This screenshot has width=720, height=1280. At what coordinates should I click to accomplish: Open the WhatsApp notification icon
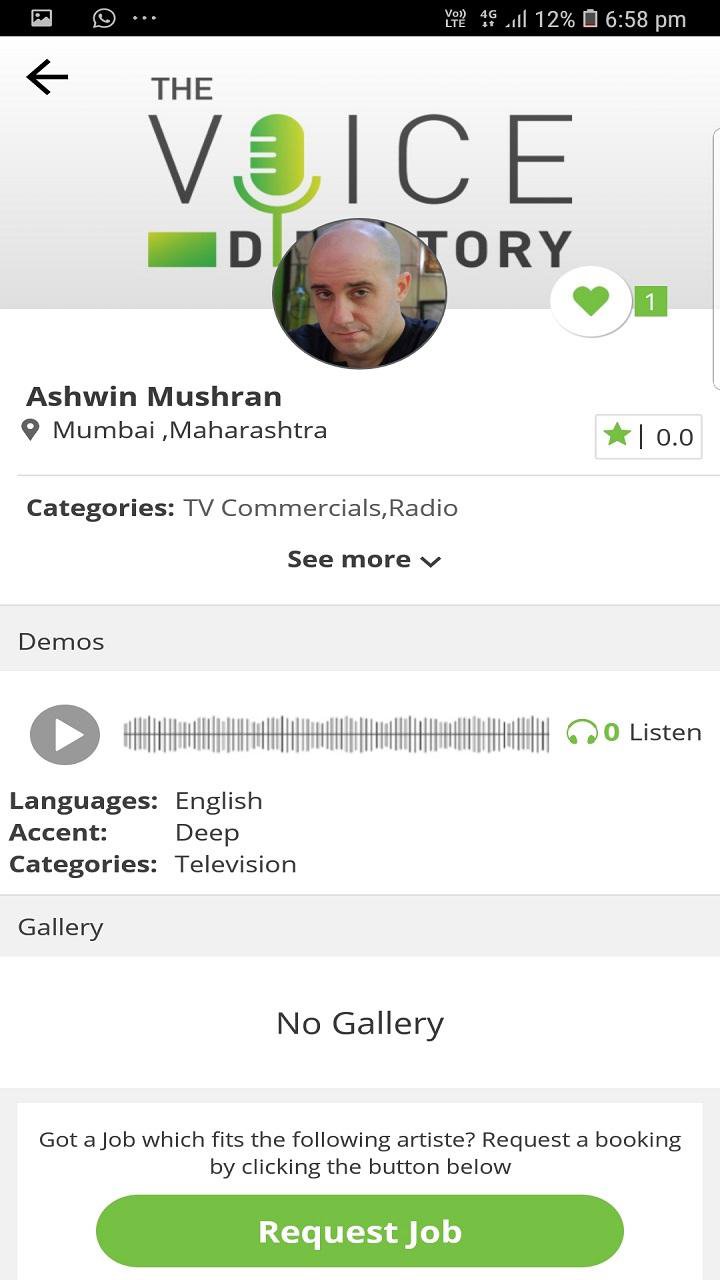104,18
